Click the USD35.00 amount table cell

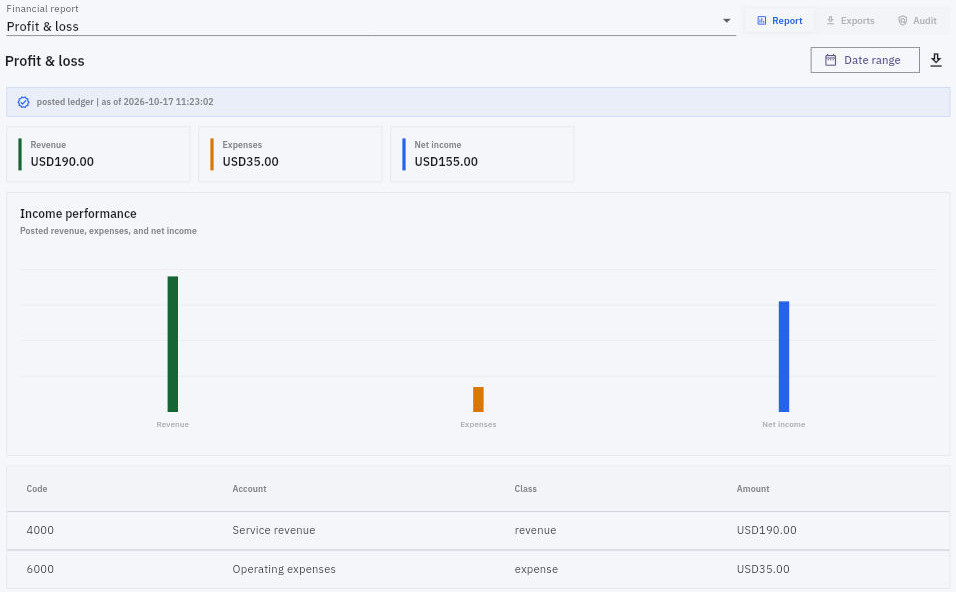tap(763, 569)
